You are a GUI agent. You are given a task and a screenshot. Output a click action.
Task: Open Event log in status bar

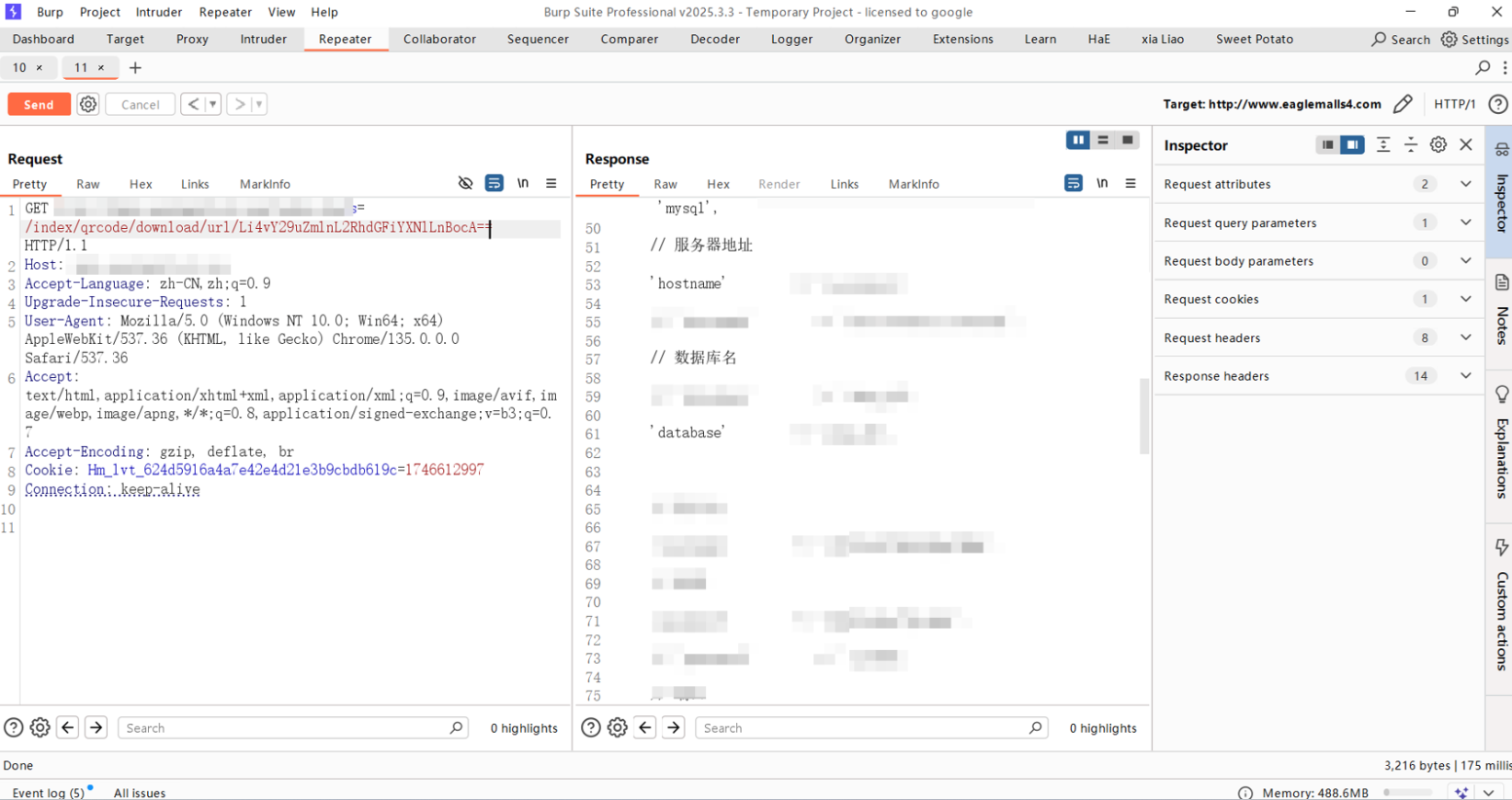(48, 793)
